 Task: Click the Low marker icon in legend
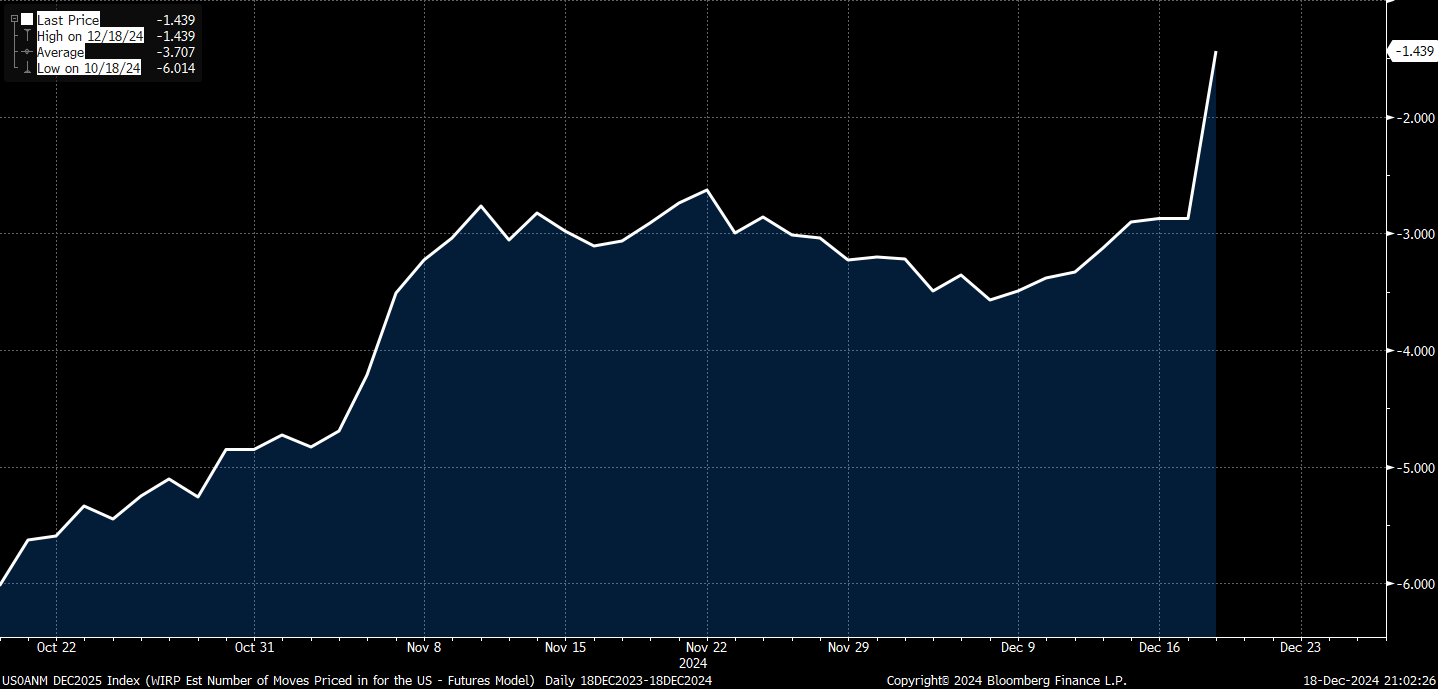click(x=27, y=68)
